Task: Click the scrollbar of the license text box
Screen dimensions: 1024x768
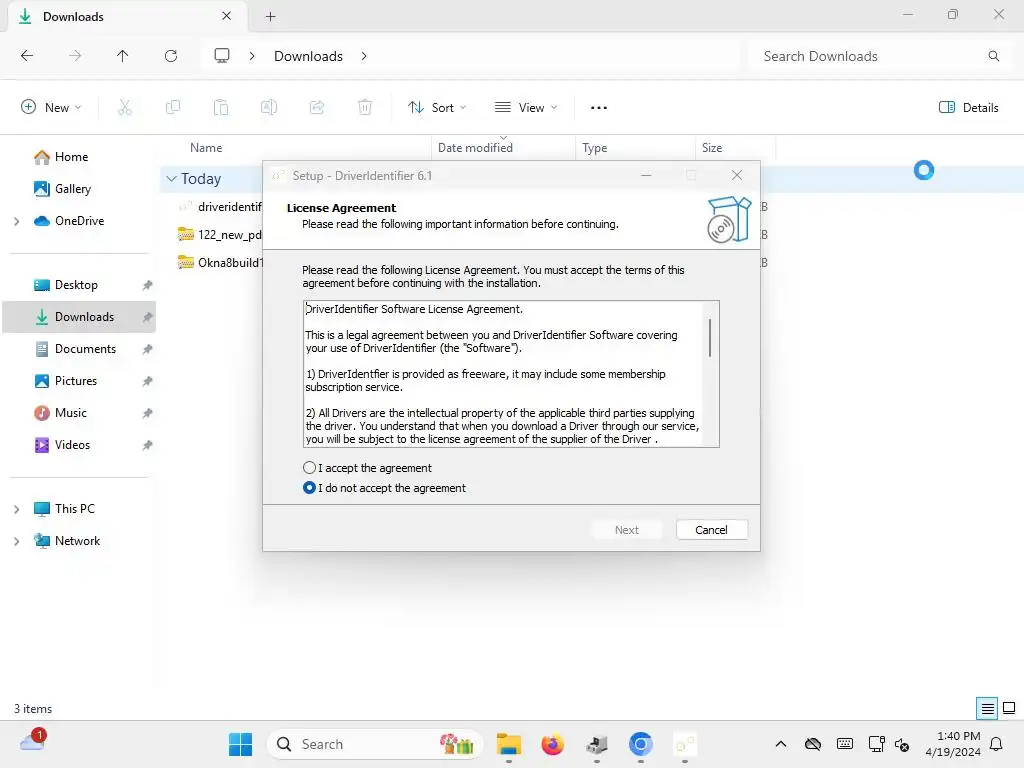Action: point(710,338)
